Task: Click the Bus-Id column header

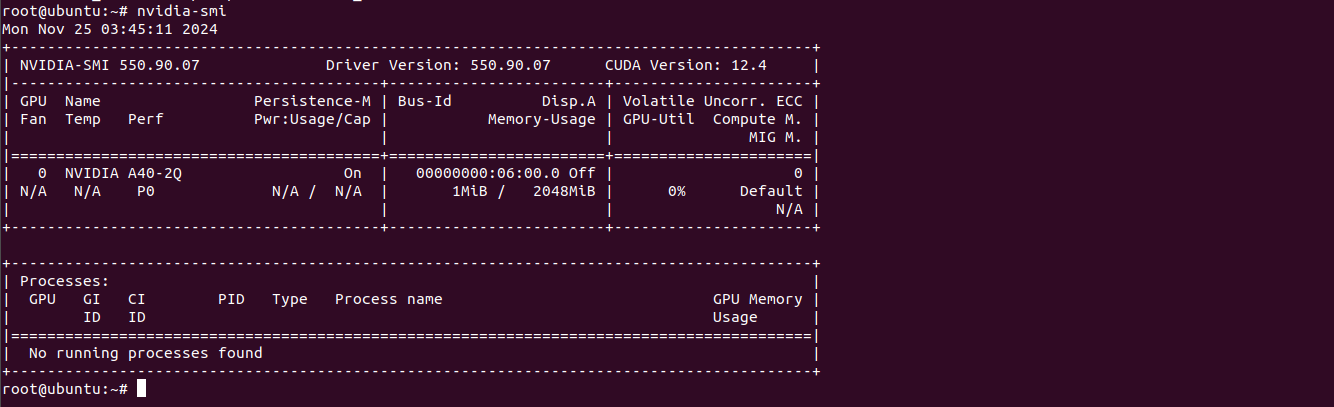Action: (424, 101)
